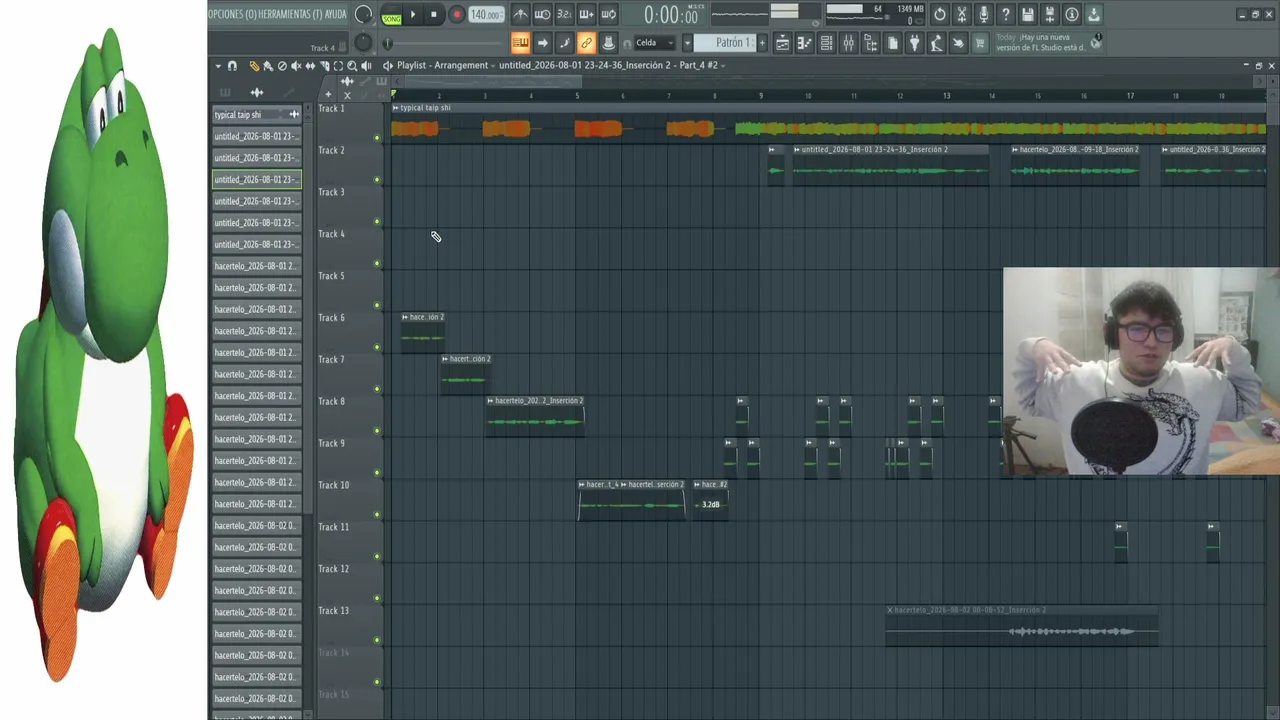
Task: Start playback with the Play button
Action: [412, 14]
